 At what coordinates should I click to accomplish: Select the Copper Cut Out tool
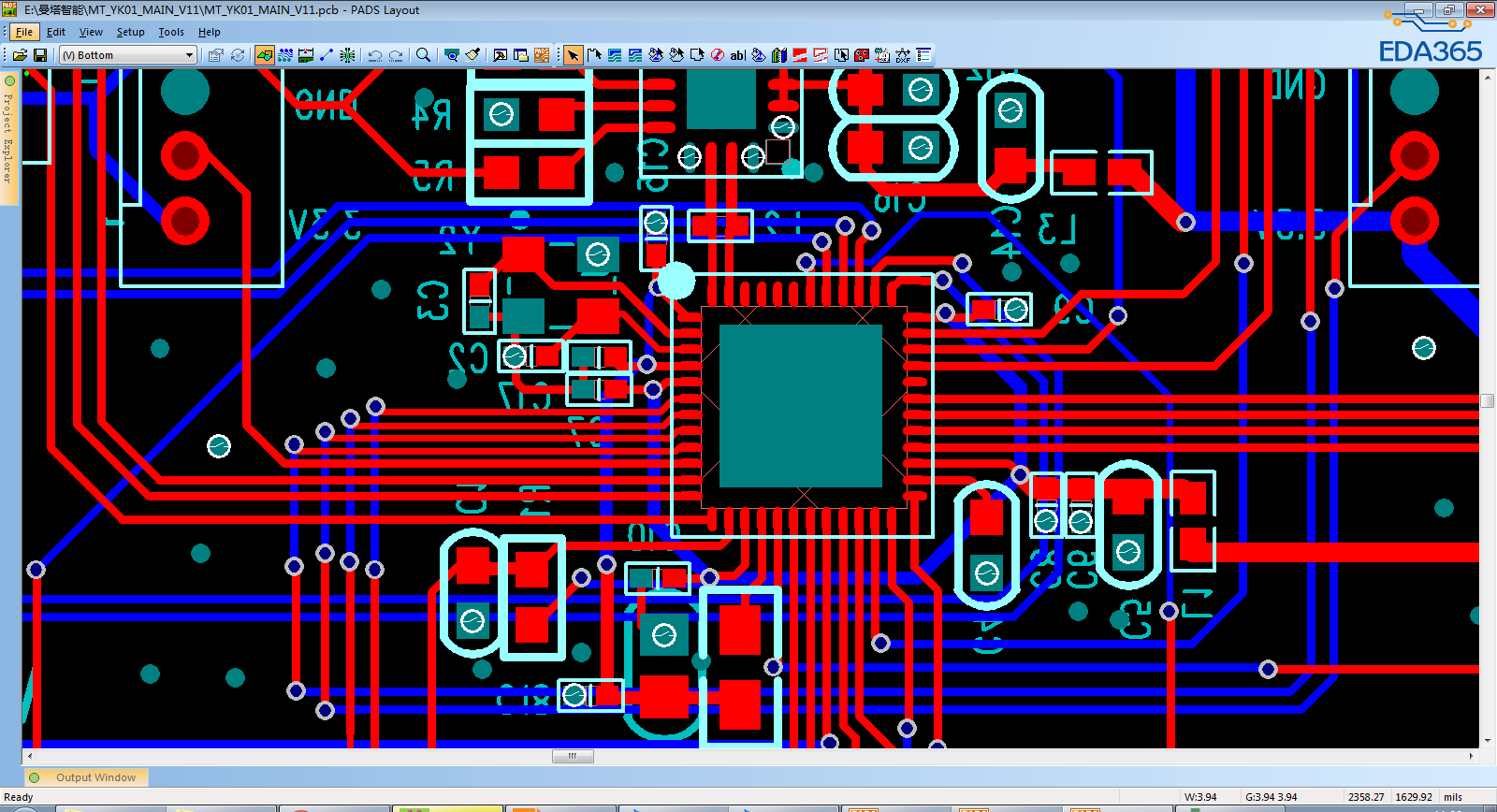[x=635, y=55]
